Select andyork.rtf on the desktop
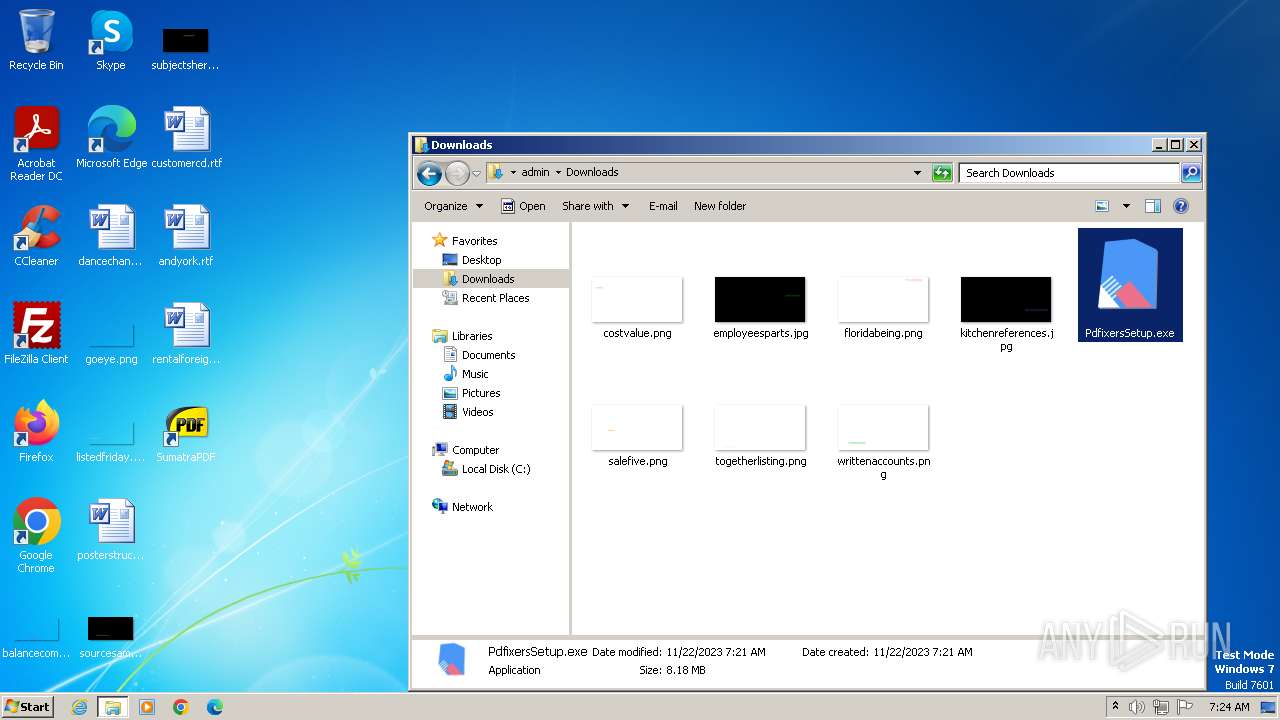Image resolution: width=1280 pixels, height=720 pixels. pyautogui.click(x=187, y=236)
